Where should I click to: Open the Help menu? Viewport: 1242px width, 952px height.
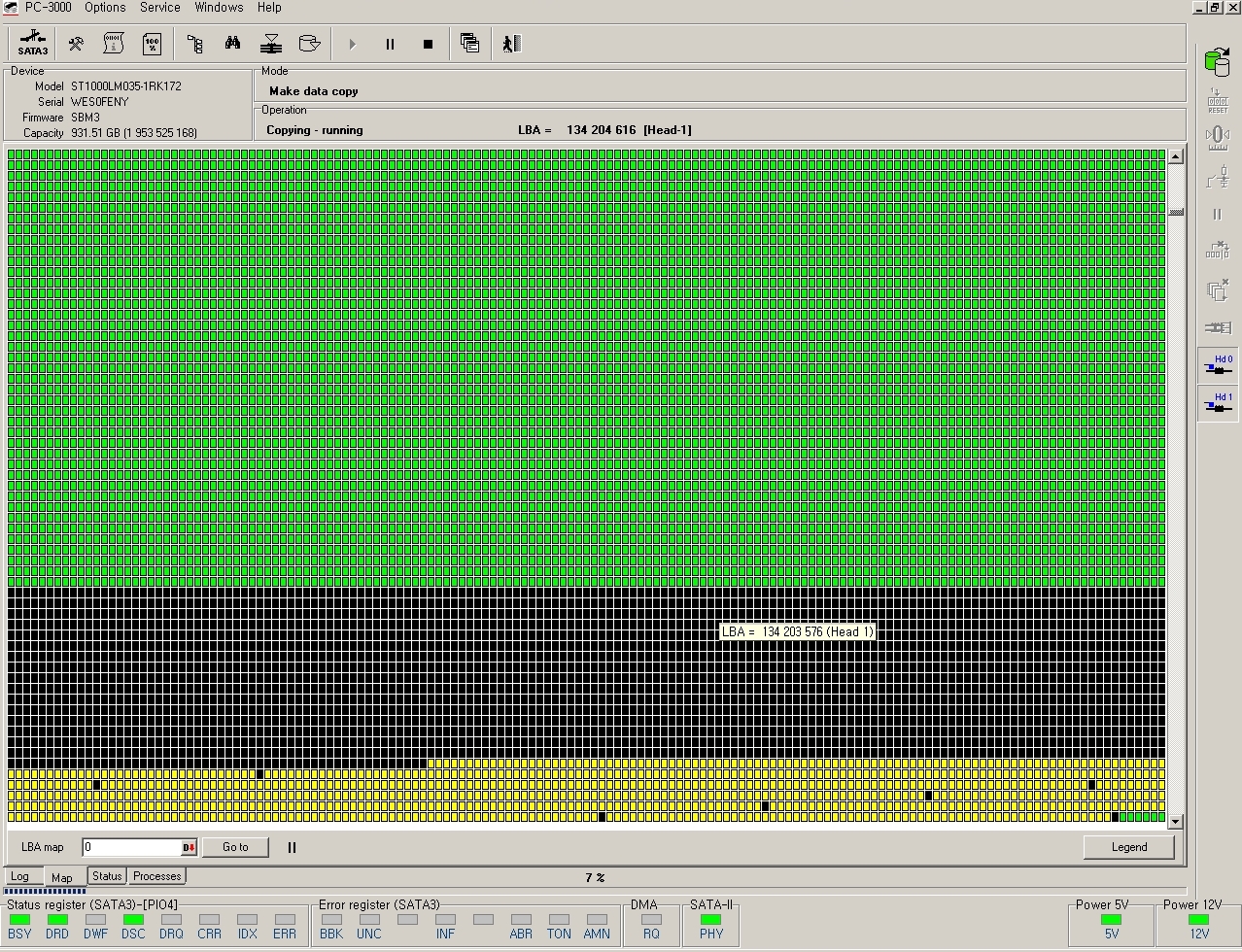pyautogui.click(x=269, y=8)
